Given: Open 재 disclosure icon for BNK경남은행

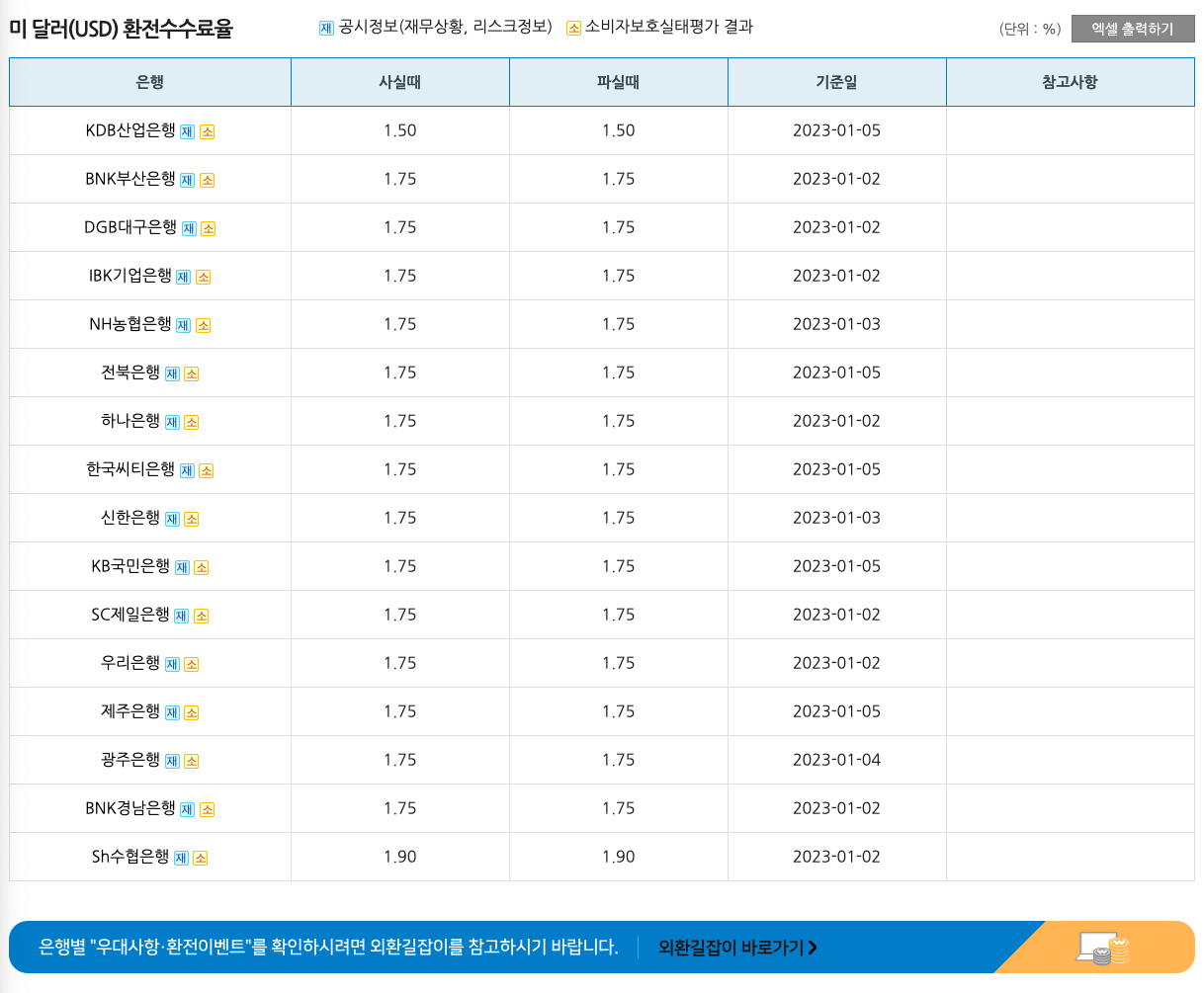Looking at the screenshot, I should 187,809.
